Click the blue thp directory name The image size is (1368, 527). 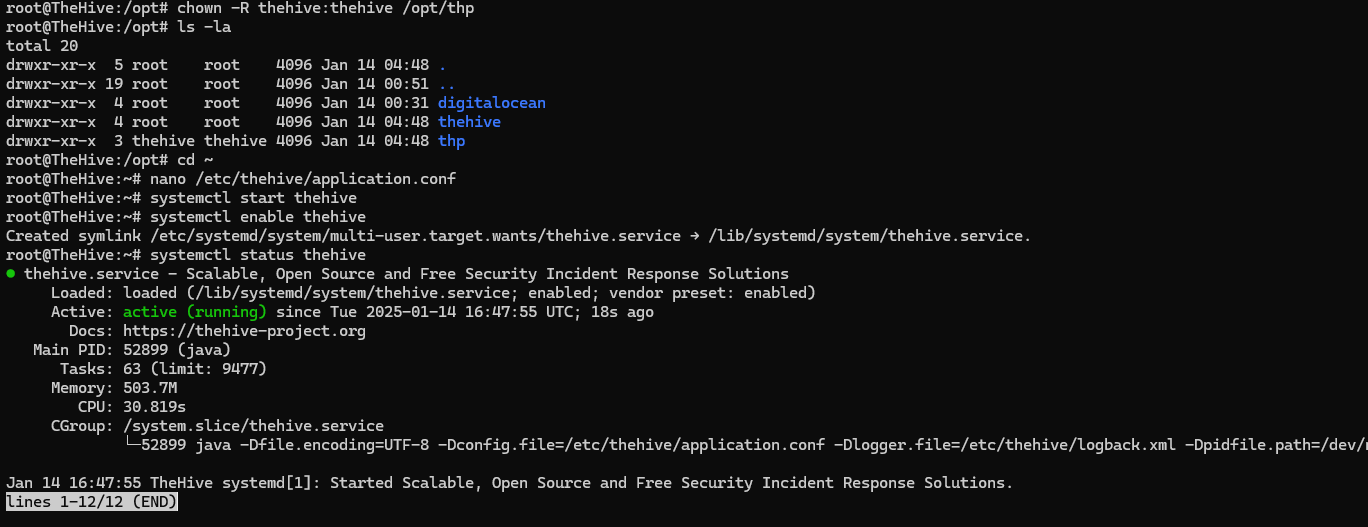tap(451, 141)
